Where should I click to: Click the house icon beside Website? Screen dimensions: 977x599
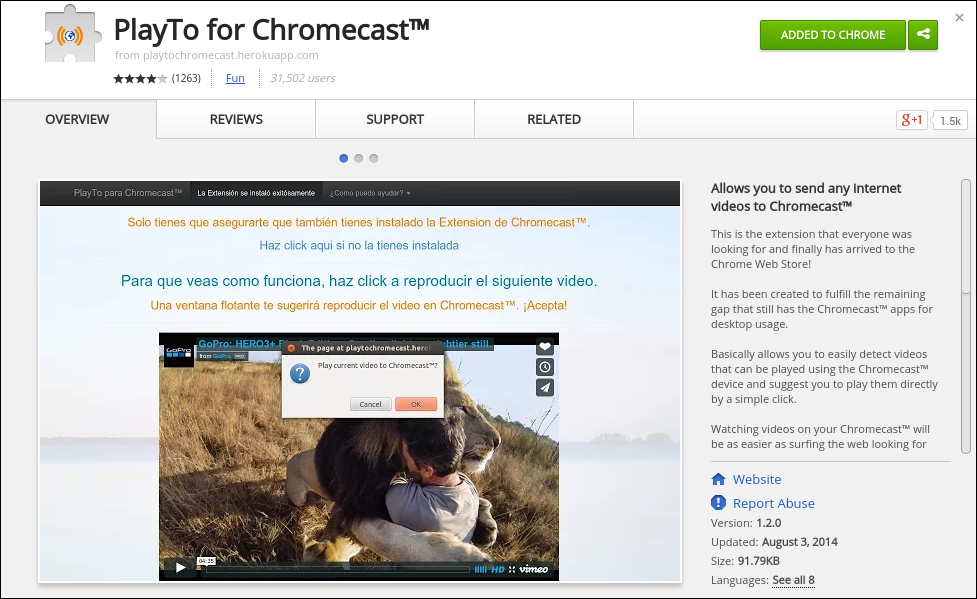(x=718, y=479)
